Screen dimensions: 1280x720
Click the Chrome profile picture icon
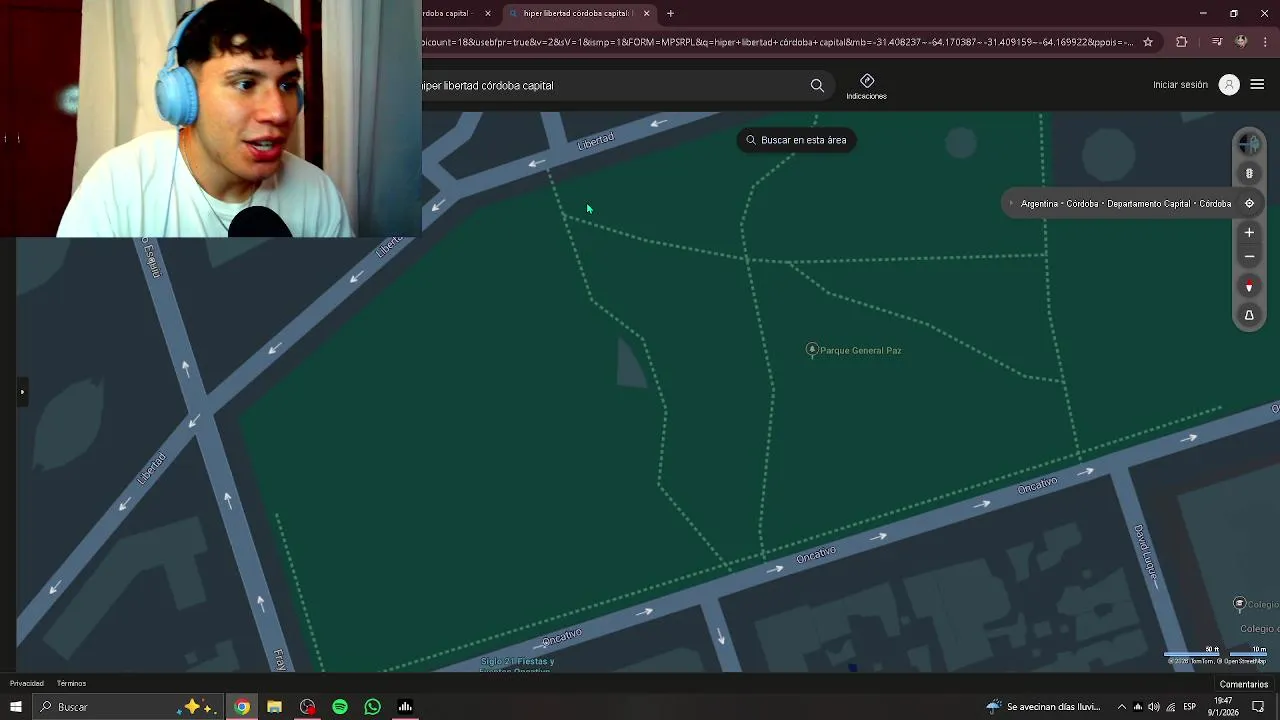point(1242,42)
